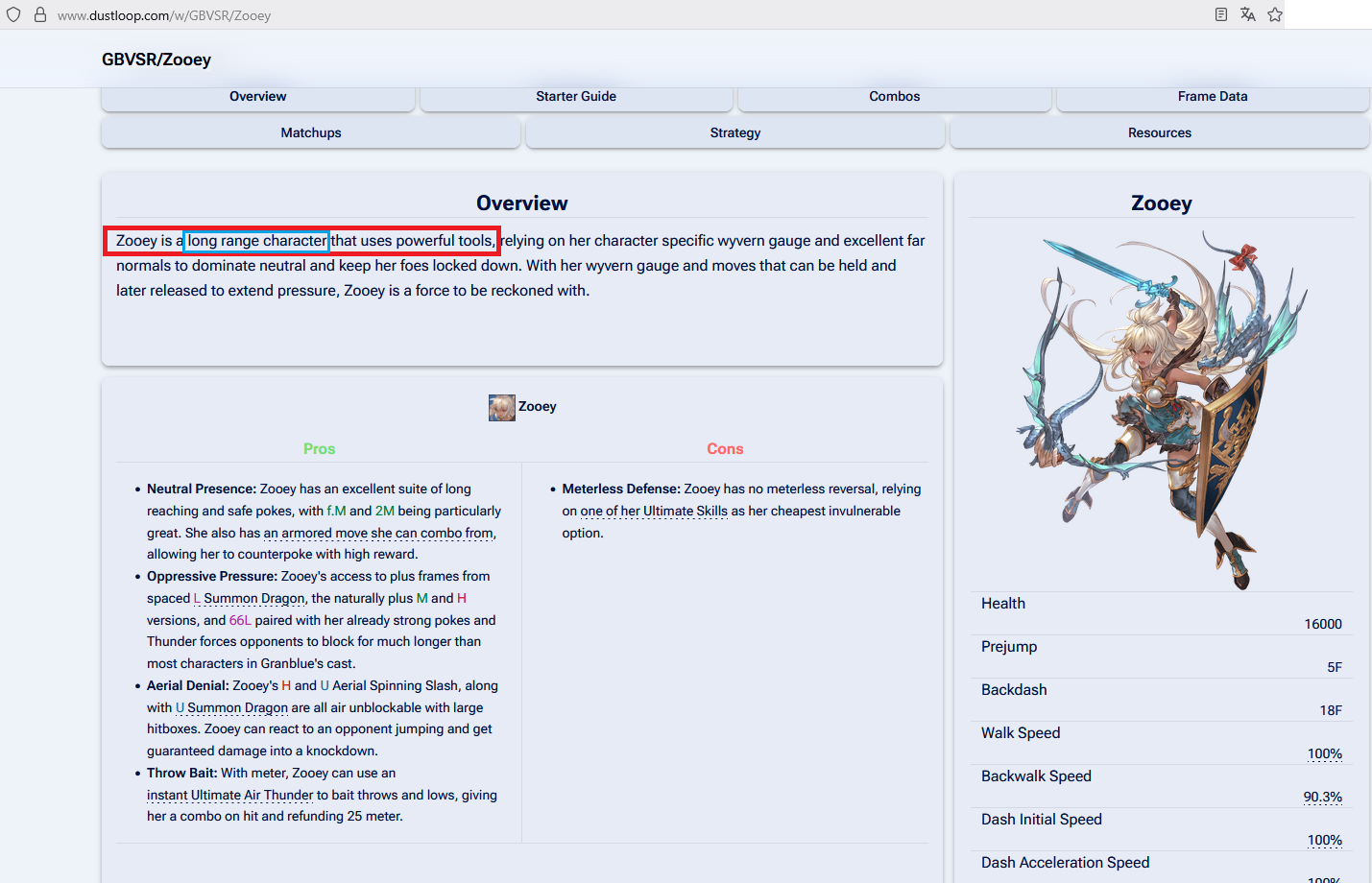Image resolution: width=1372 pixels, height=883 pixels.
Task: Click the L Summon Dragon link
Action: 250,598
